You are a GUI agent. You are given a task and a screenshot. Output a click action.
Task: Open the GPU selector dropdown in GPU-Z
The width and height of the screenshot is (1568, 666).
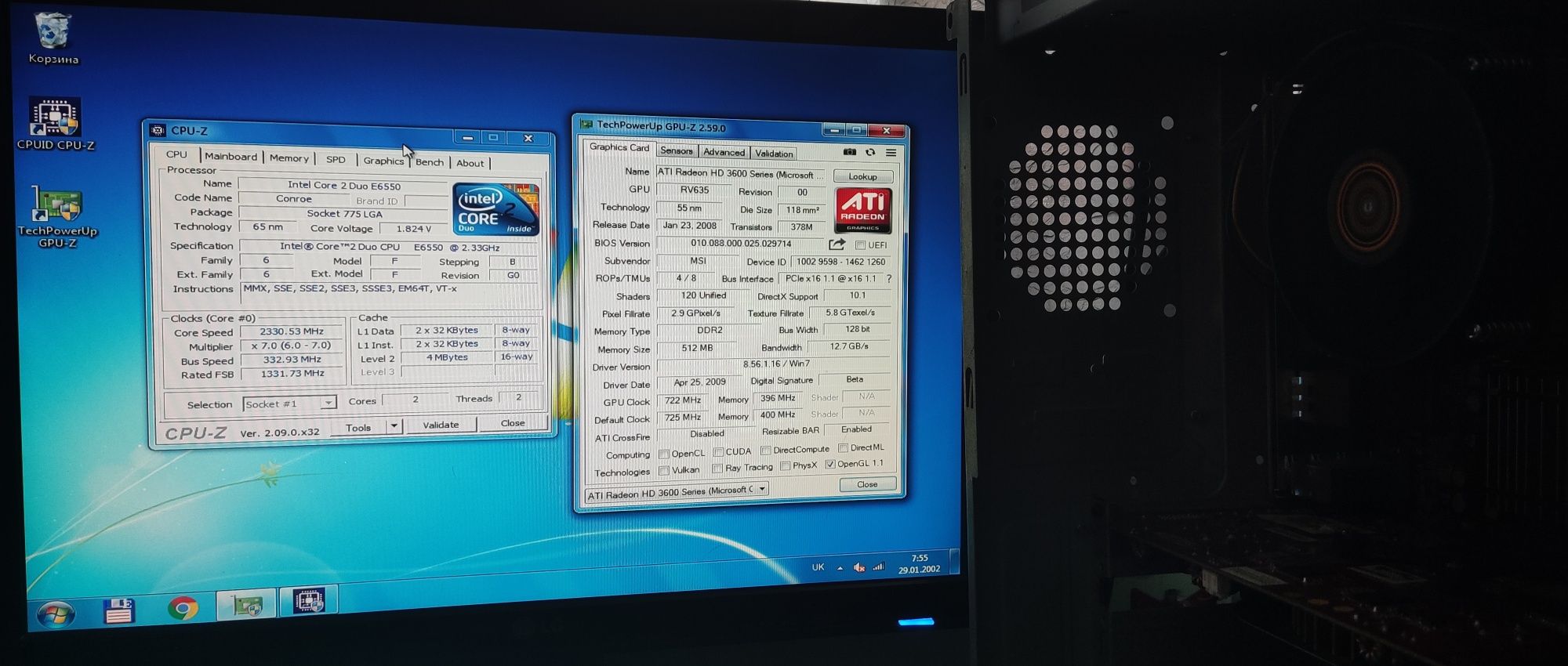coord(677,493)
